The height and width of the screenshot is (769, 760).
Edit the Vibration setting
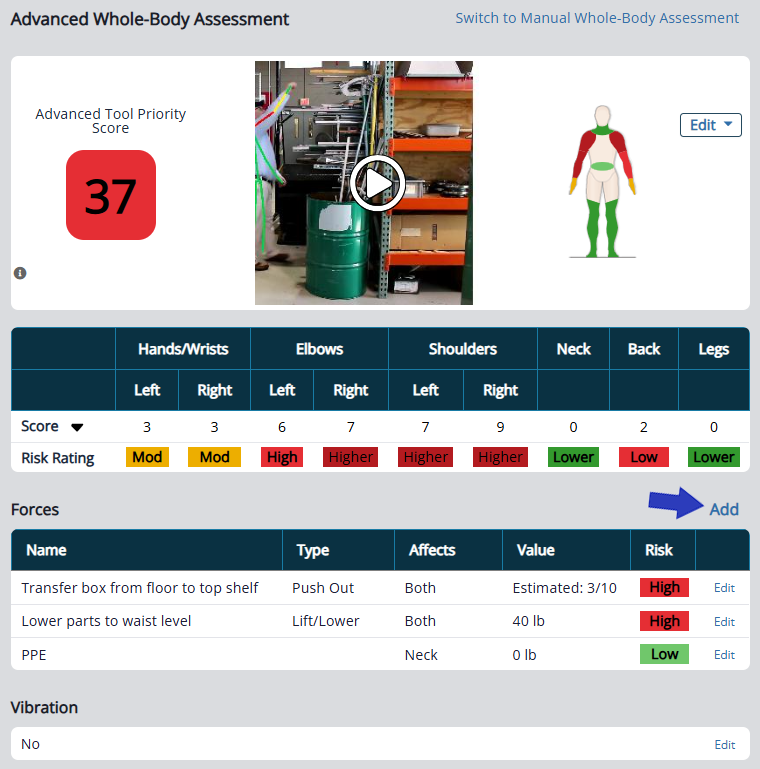click(x=724, y=745)
